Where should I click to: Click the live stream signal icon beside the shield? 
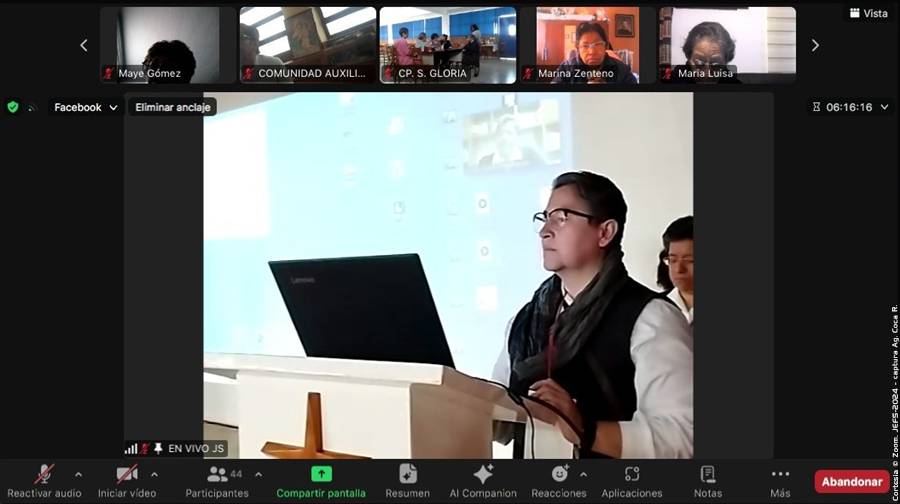pos(32,107)
